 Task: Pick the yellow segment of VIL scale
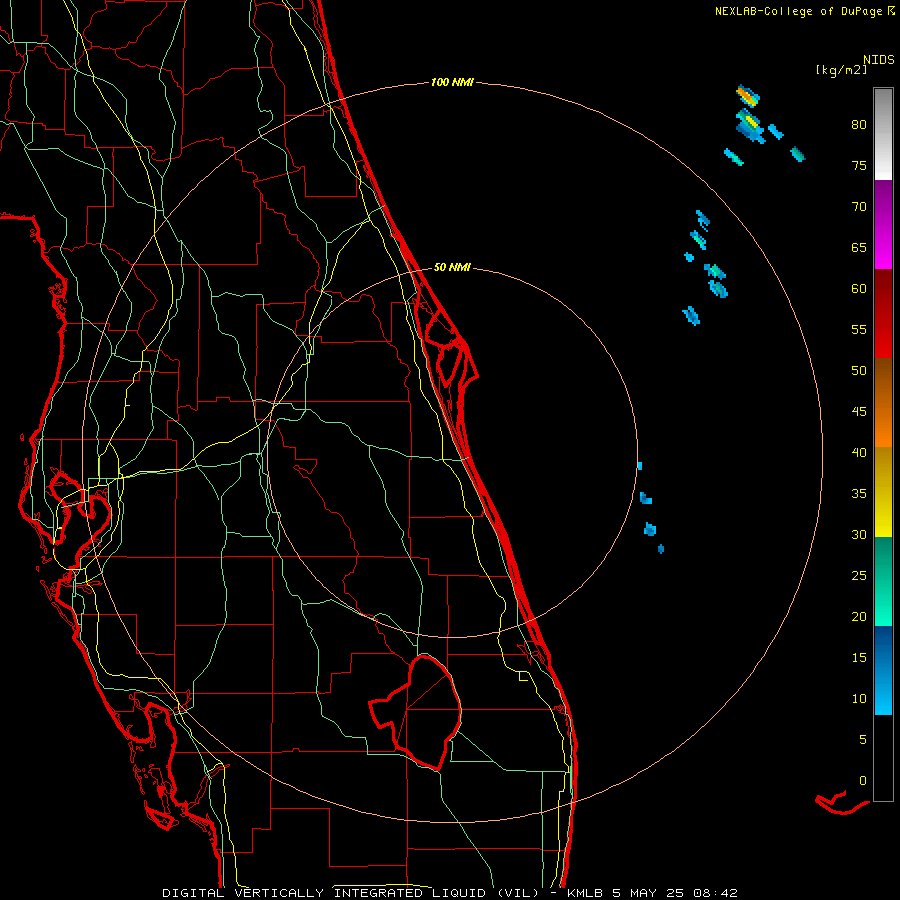[x=883, y=492]
